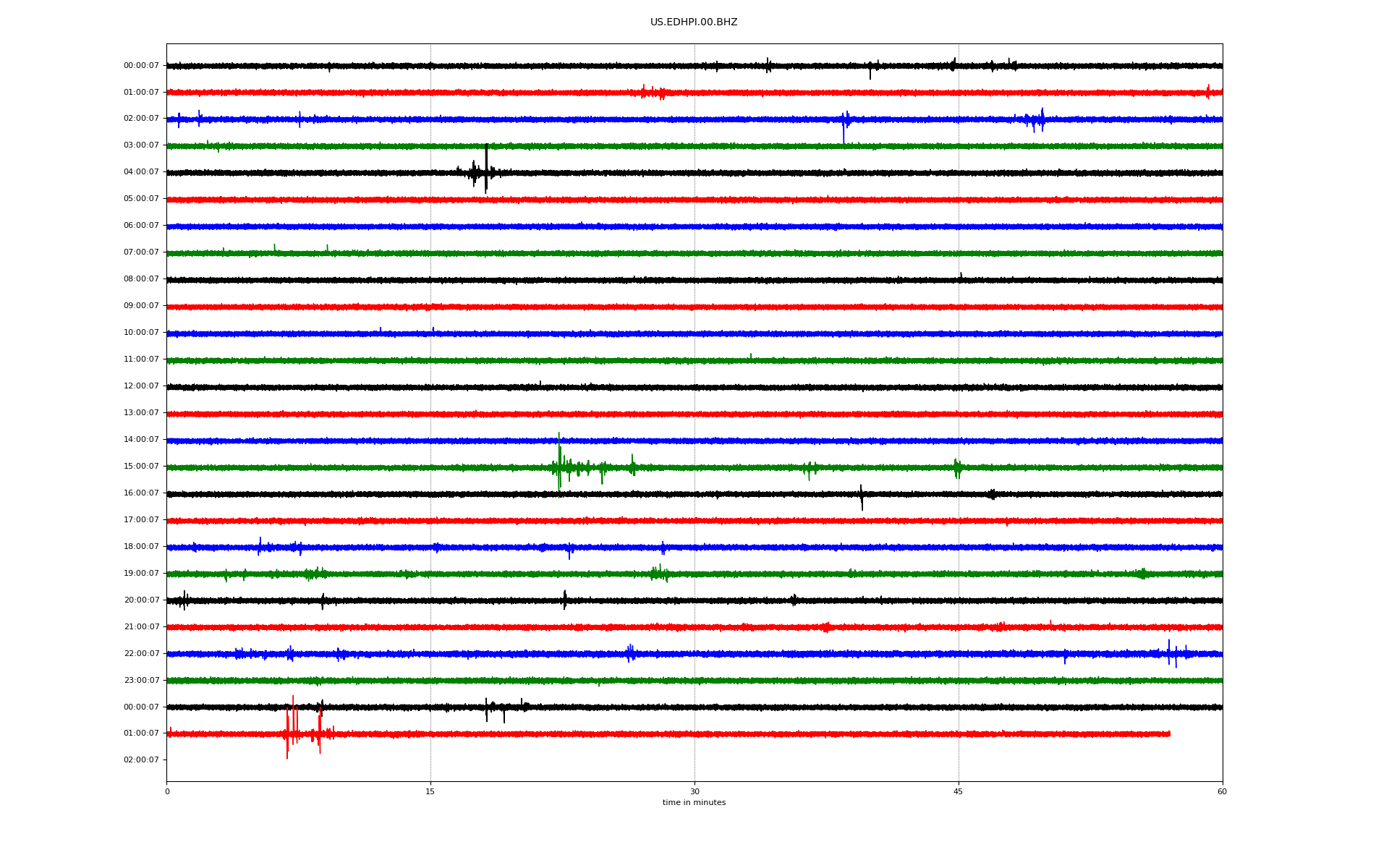Viewport: 1389px width, 868px height.
Task: Click the plot title US.EDHPI.00.BHZ
Action: [694, 22]
